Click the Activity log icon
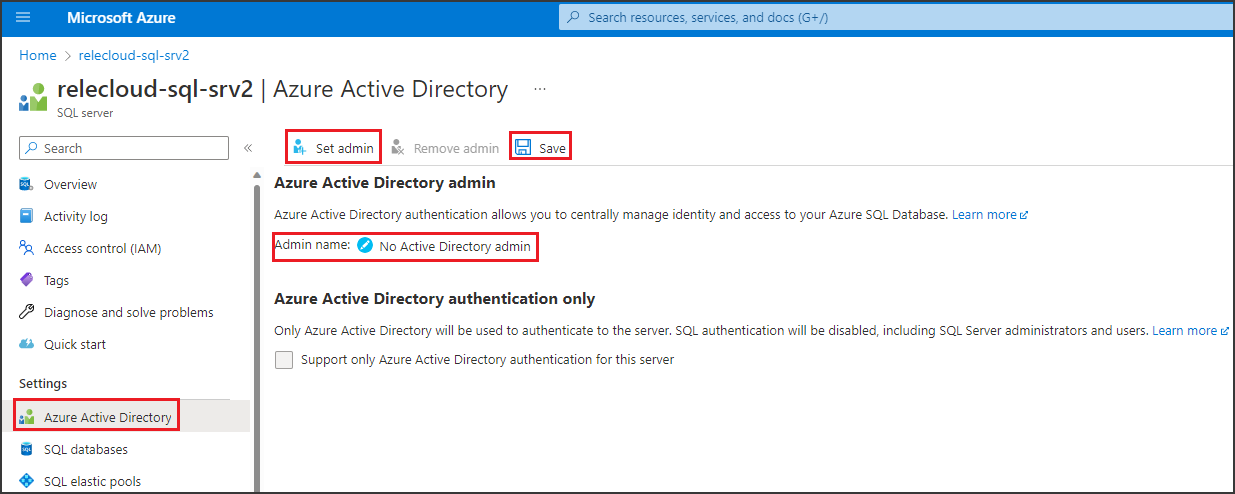This screenshot has width=1235, height=494. coord(27,216)
